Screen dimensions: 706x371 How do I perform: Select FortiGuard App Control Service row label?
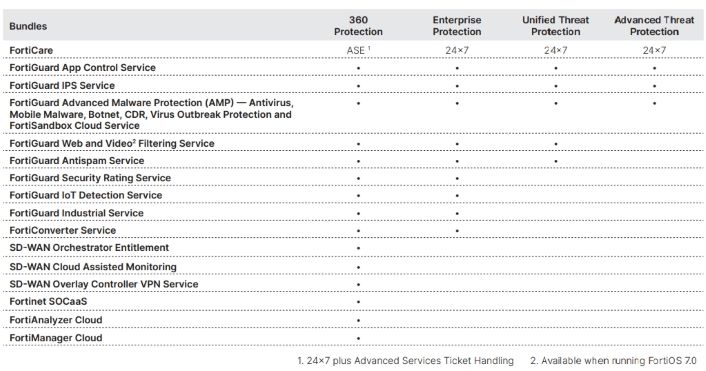tap(82, 68)
